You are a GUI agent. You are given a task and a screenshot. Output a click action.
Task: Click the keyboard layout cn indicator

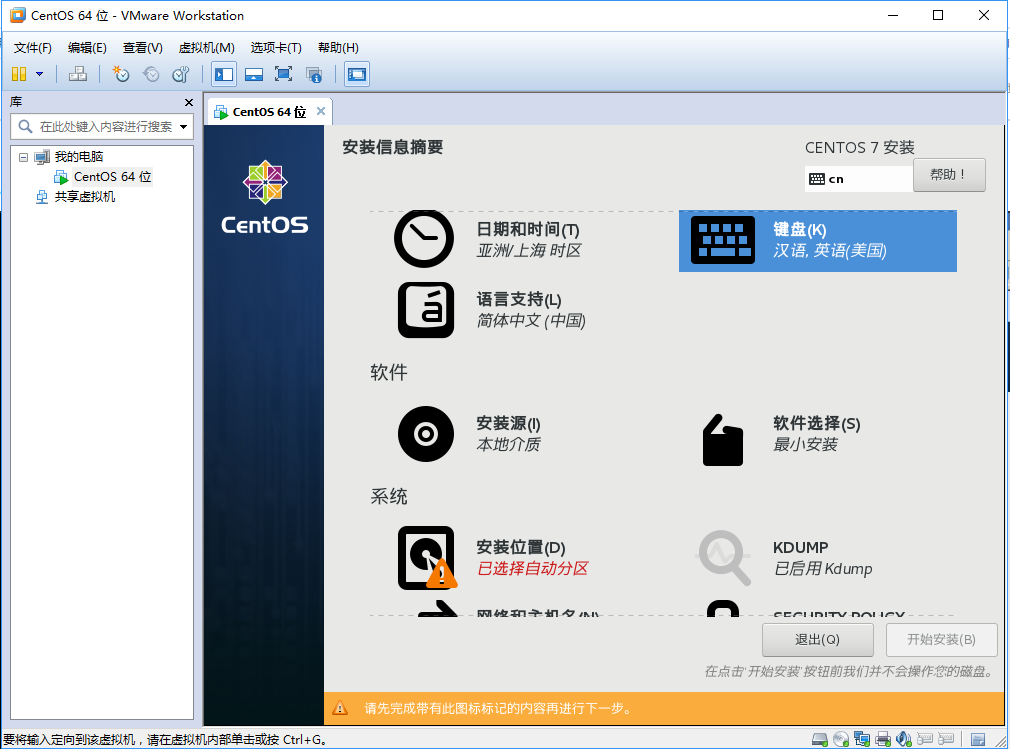tap(858, 179)
